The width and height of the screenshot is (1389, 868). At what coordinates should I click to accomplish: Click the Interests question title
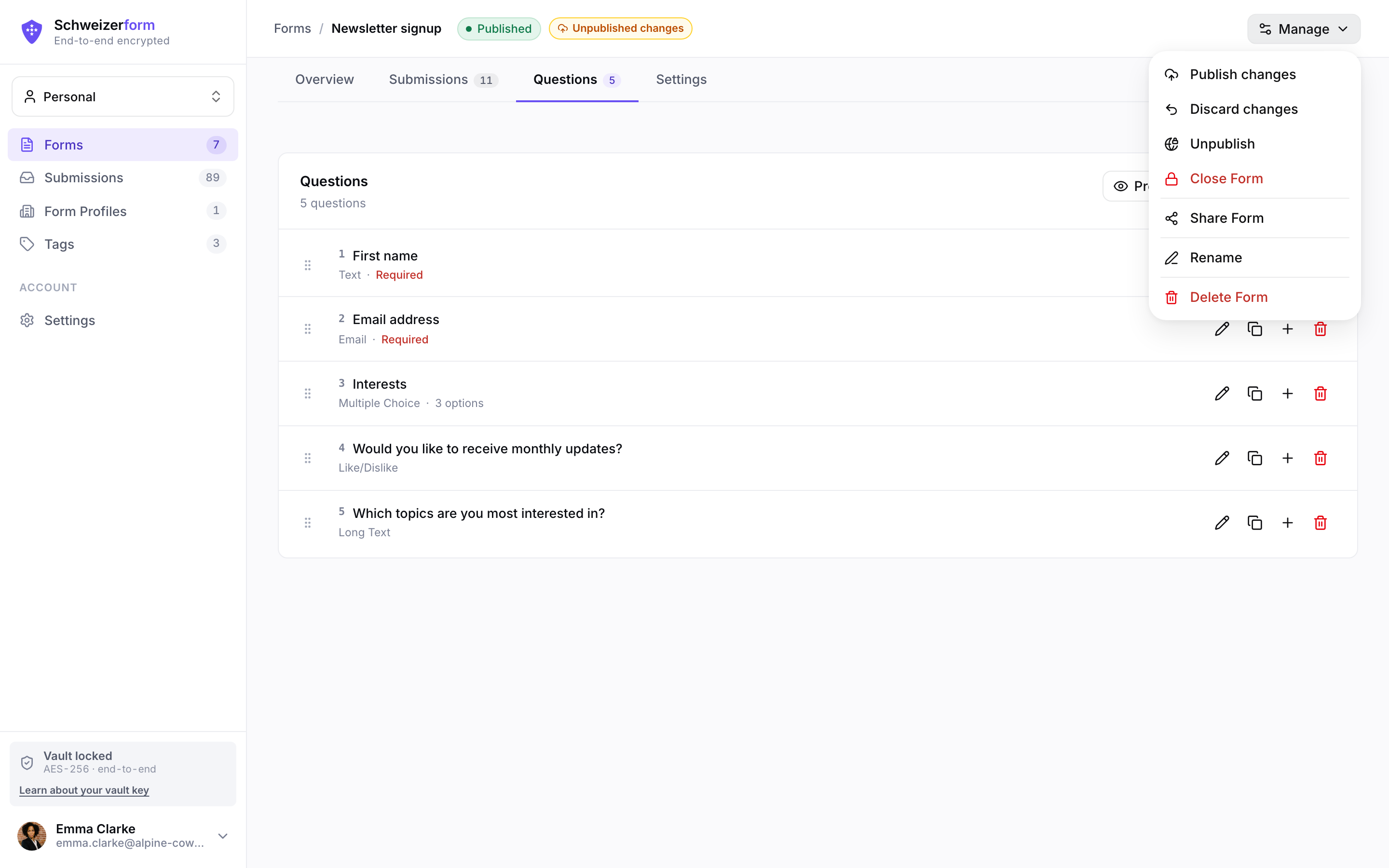[380, 384]
